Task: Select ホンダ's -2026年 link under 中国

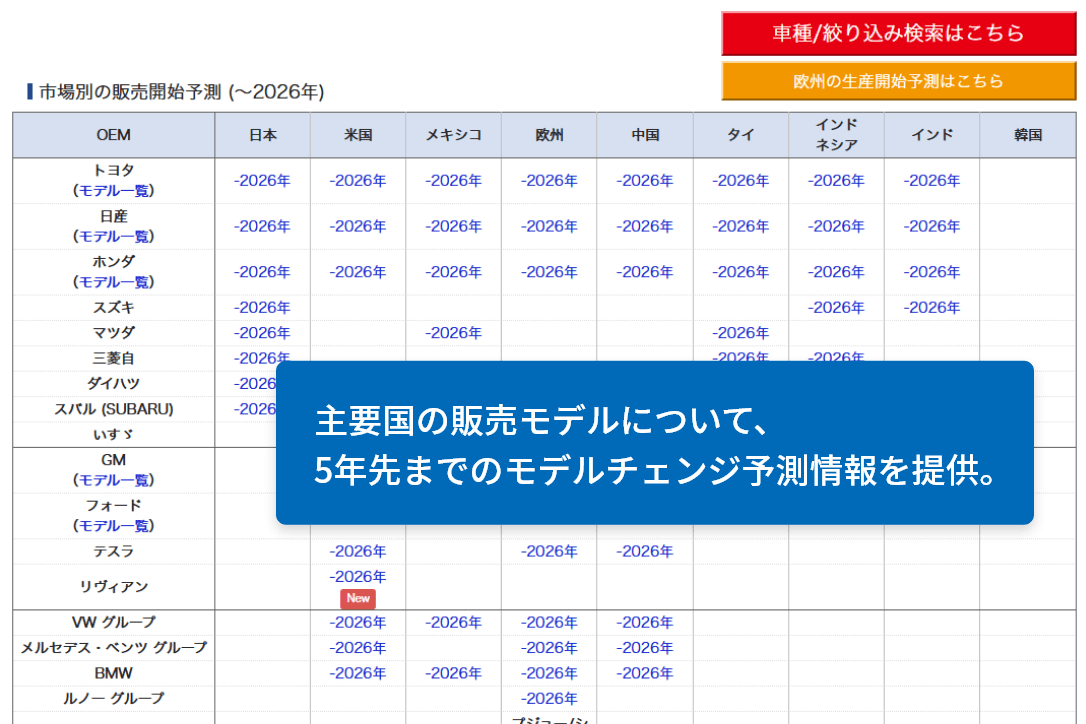Action: [x=645, y=272]
